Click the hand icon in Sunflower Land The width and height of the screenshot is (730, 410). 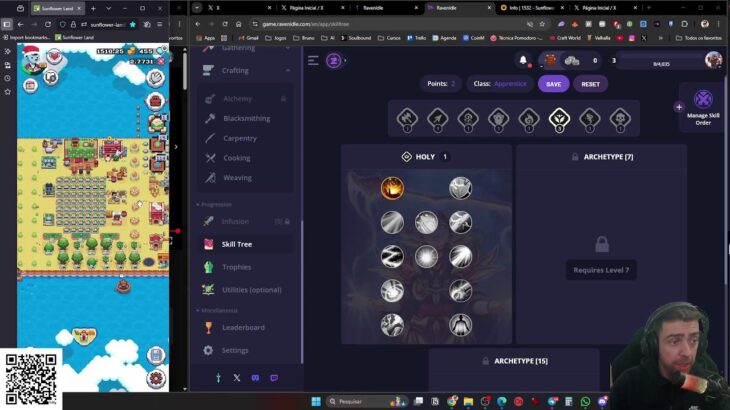(155, 78)
